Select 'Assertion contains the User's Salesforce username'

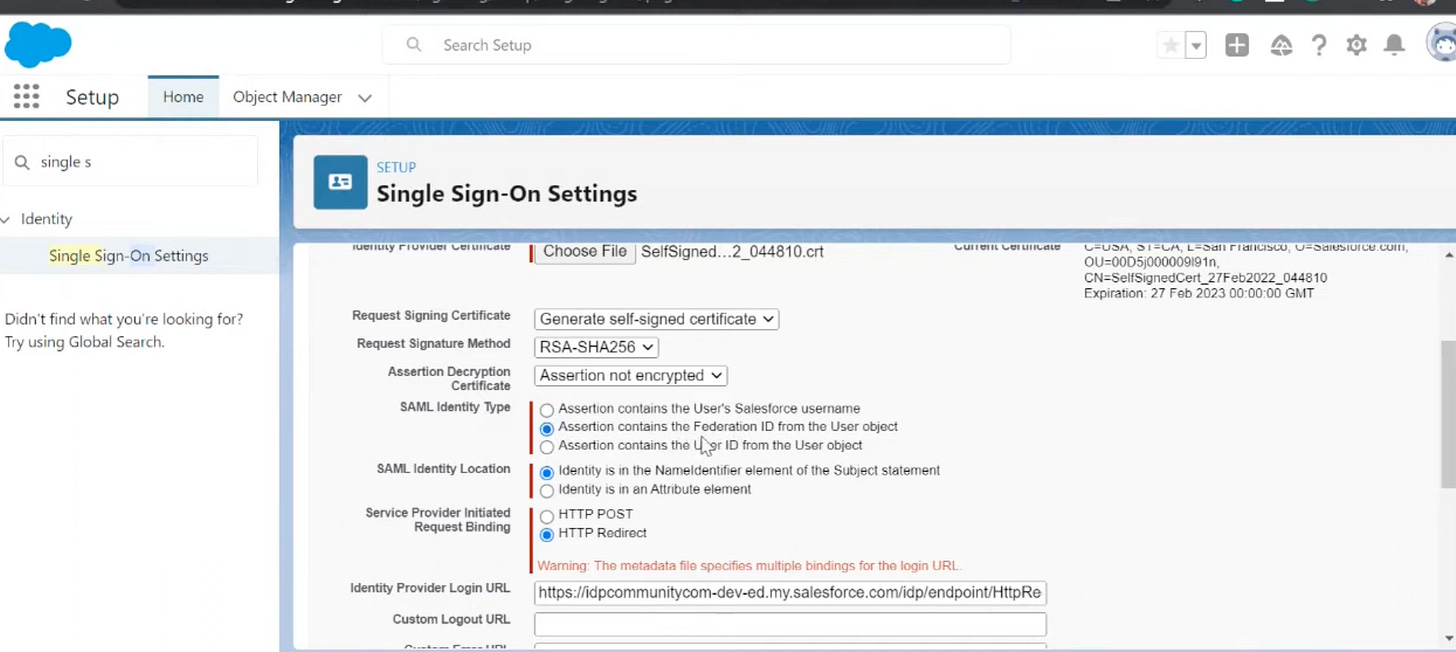coord(546,410)
